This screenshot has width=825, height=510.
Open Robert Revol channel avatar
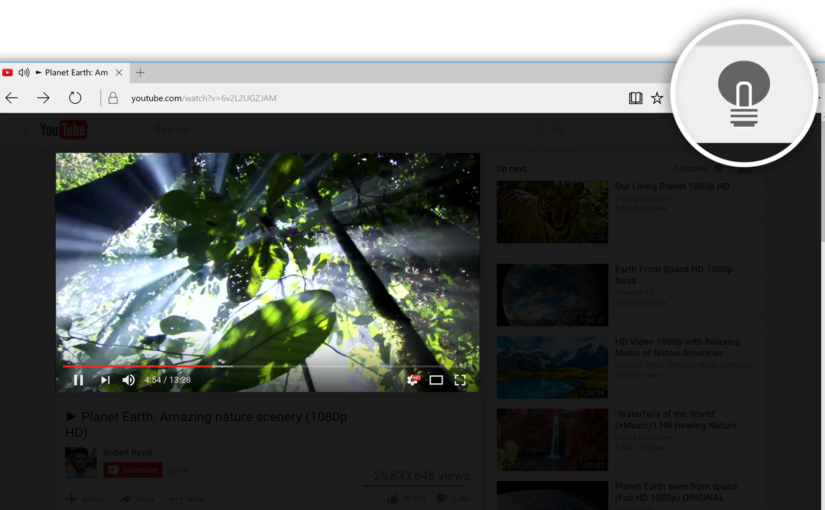pyautogui.click(x=81, y=463)
